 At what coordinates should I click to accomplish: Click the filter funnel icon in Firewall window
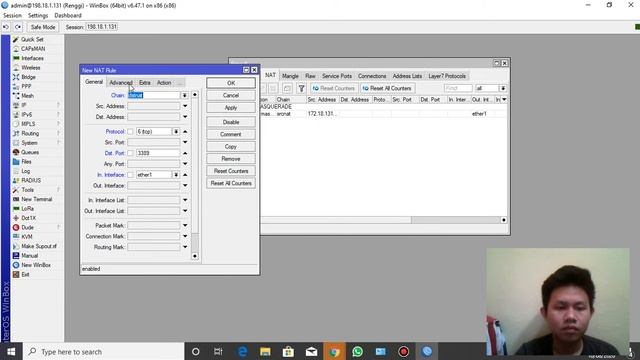301,88
